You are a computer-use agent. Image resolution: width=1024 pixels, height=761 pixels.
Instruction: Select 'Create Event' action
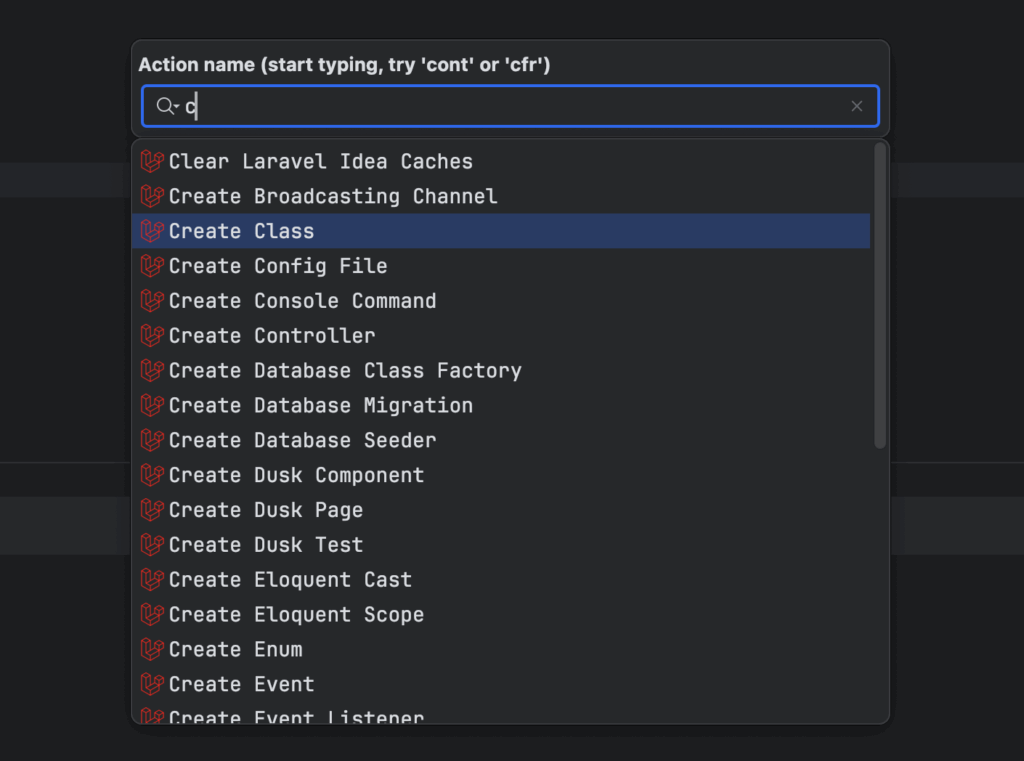501,684
